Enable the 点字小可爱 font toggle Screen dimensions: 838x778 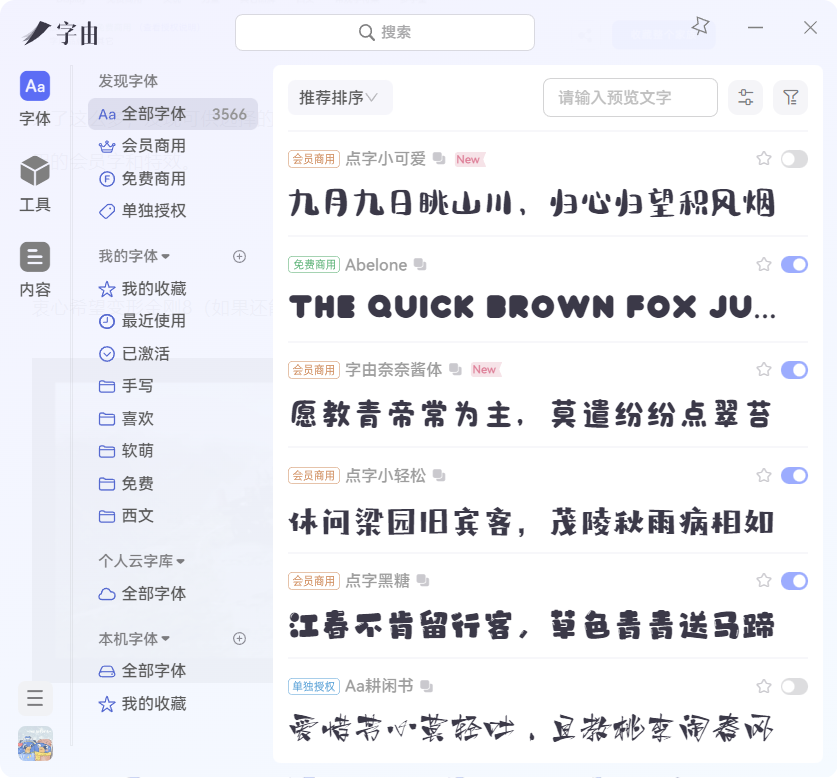coord(794,159)
